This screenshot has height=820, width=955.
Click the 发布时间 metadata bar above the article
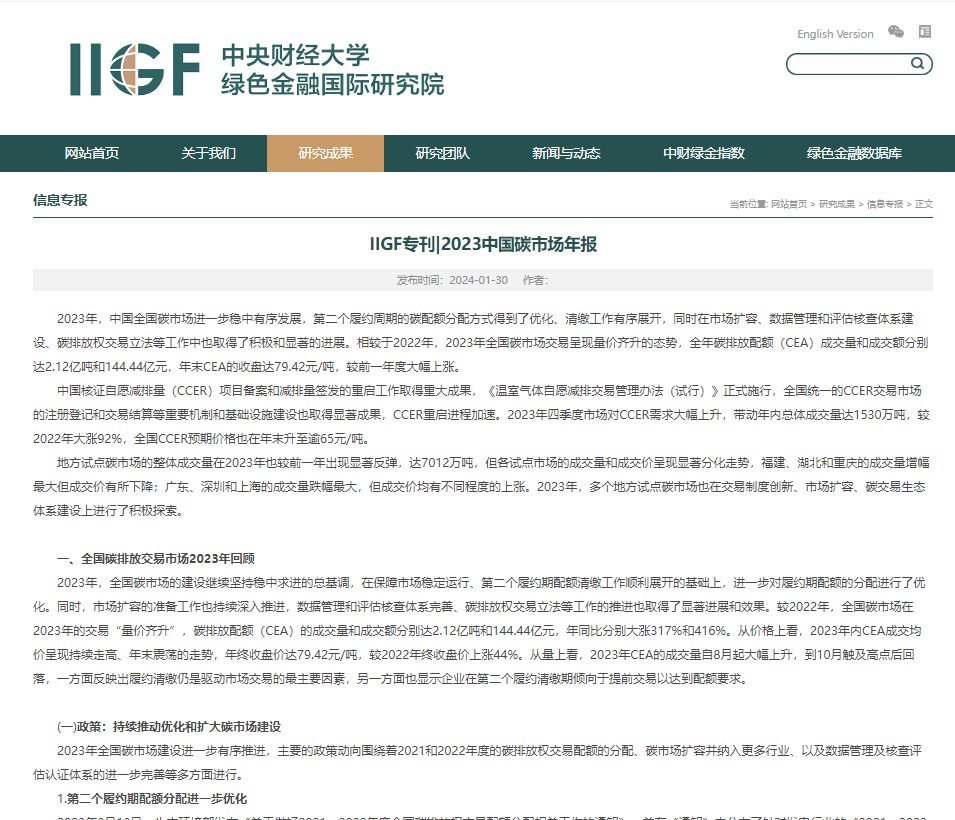pos(477,281)
